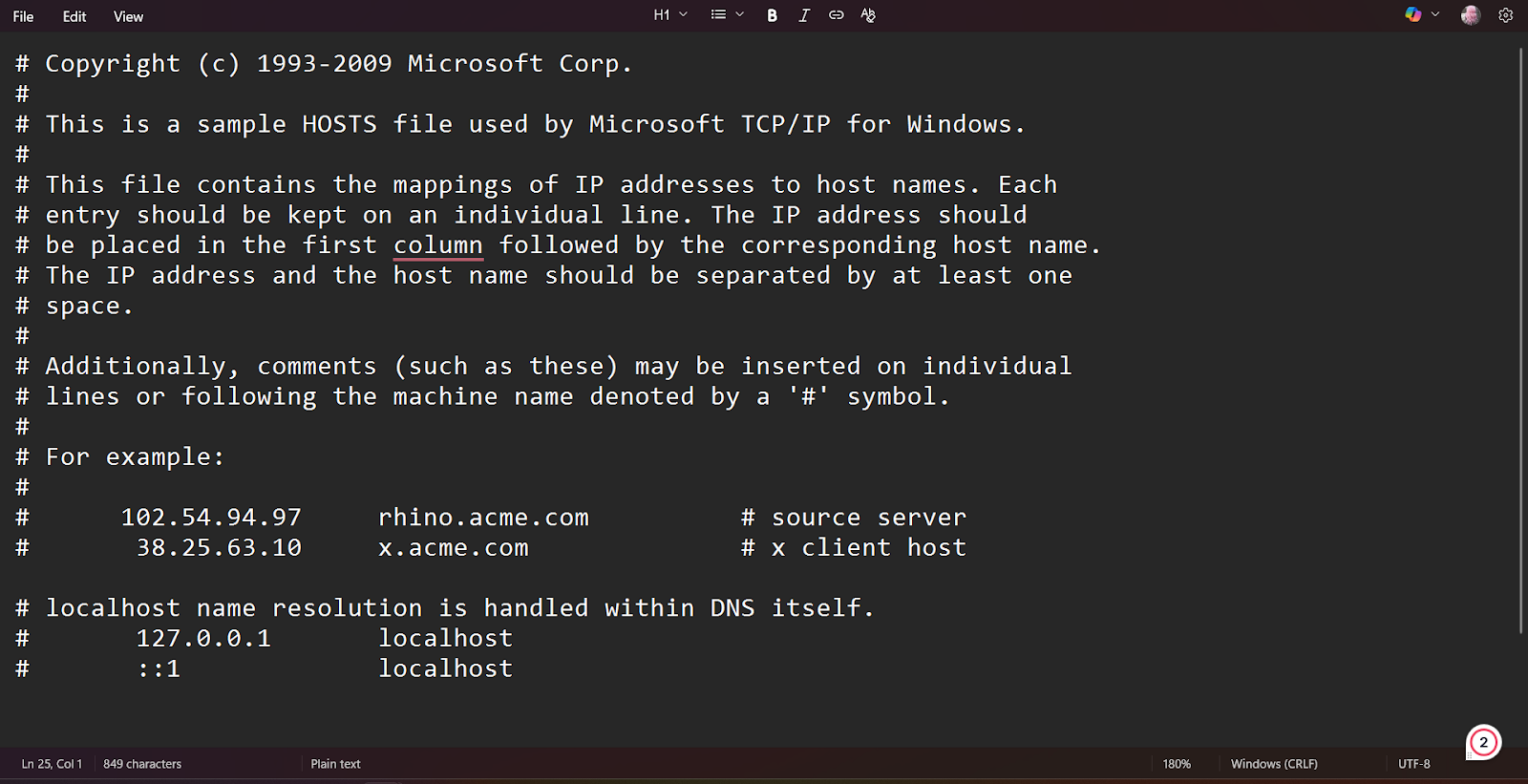The width and height of the screenshot is (1528, 784).
Task: Click the bulleted list icon
Action: 718,15
